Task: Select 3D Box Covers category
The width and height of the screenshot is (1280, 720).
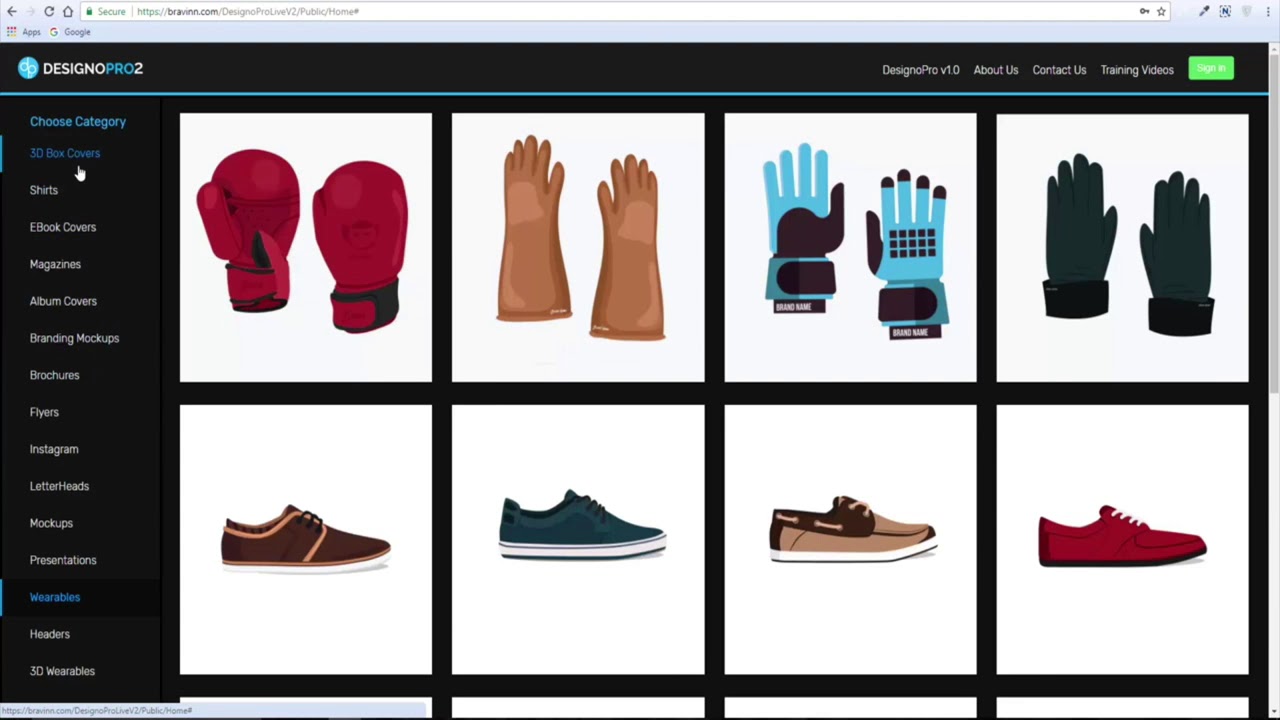Action: tap(65, 153)
